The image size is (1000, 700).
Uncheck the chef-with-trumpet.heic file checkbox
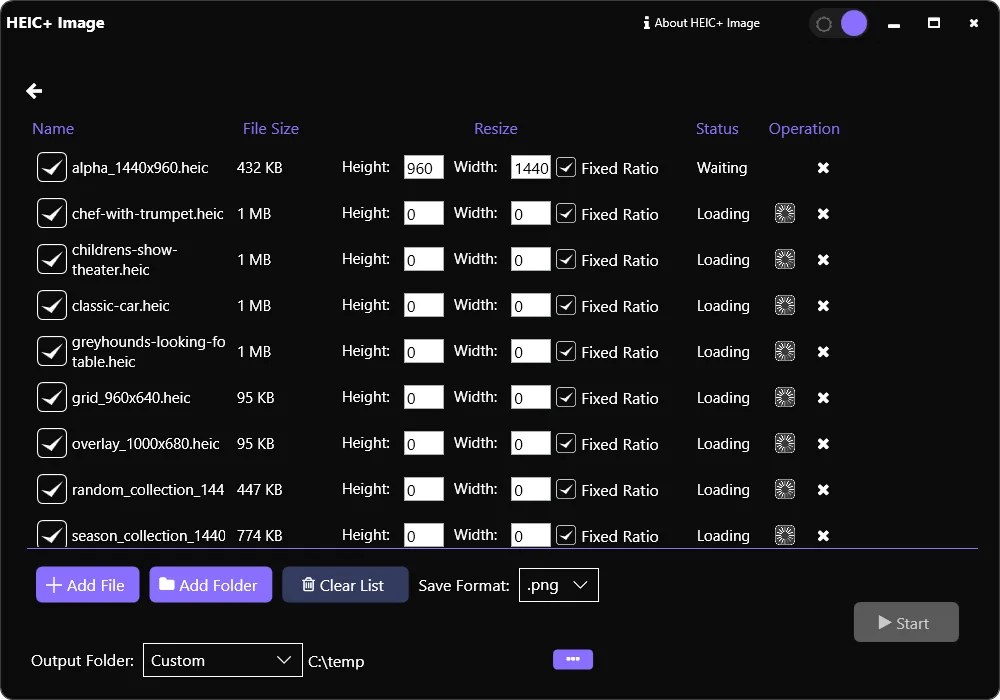pos(52,213)
